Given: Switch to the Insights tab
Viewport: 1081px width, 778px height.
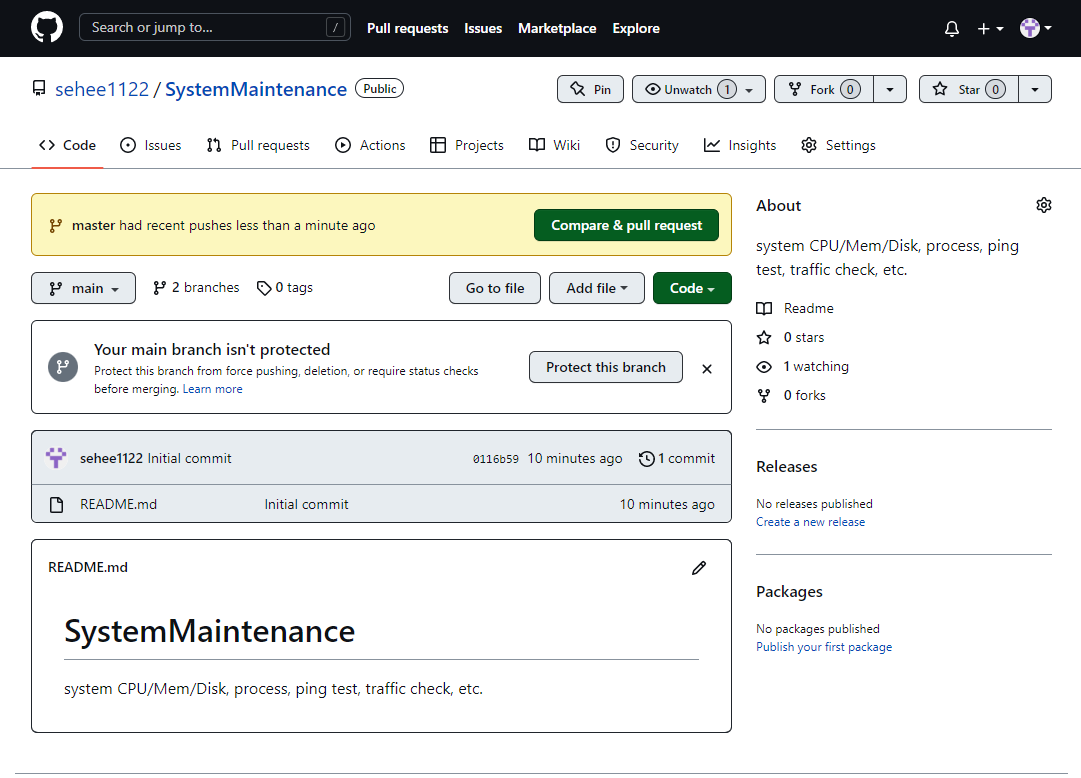Looking at the screenshot, I should point(740,145).
